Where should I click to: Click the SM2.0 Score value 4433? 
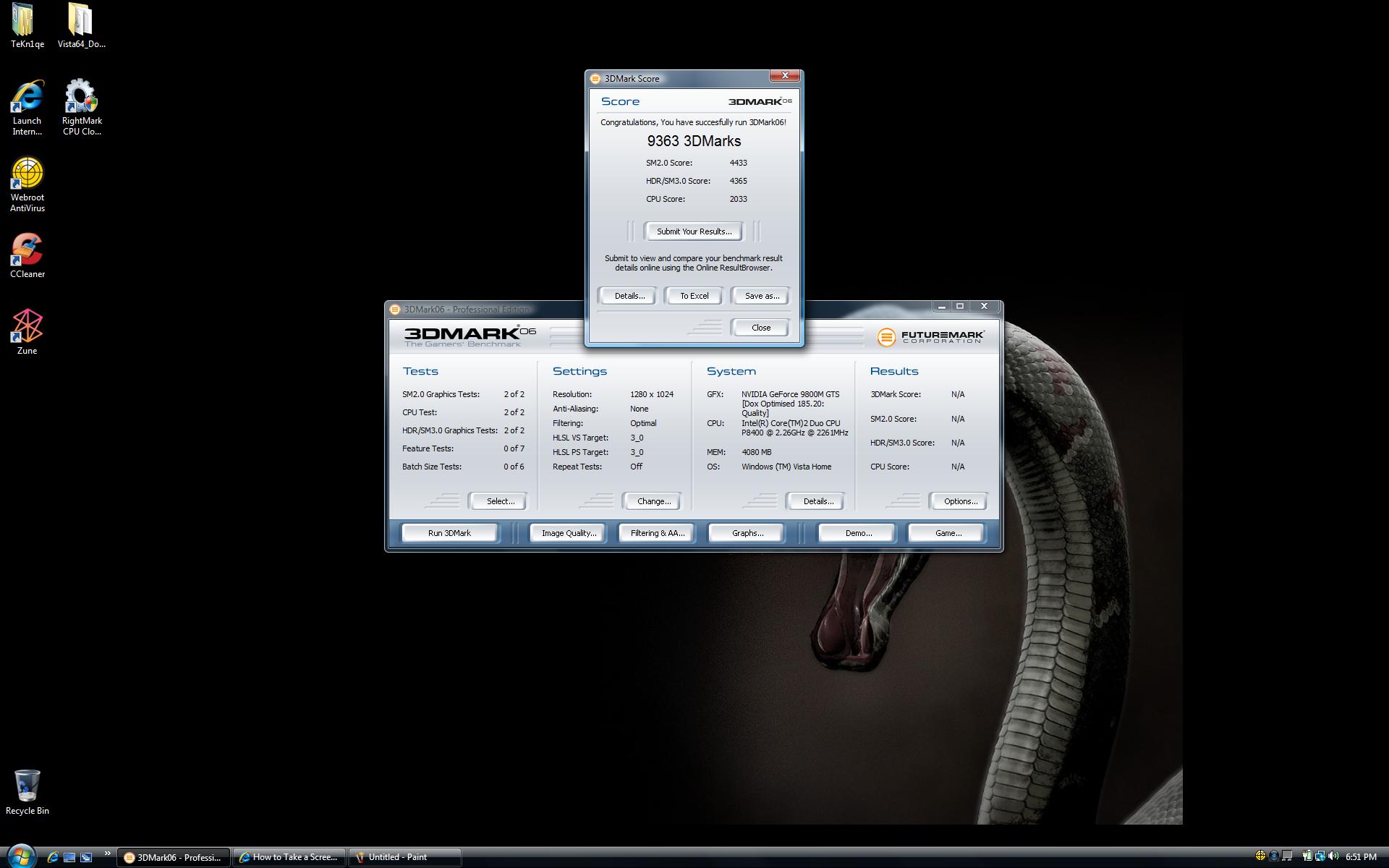click(x=738, y=163)
